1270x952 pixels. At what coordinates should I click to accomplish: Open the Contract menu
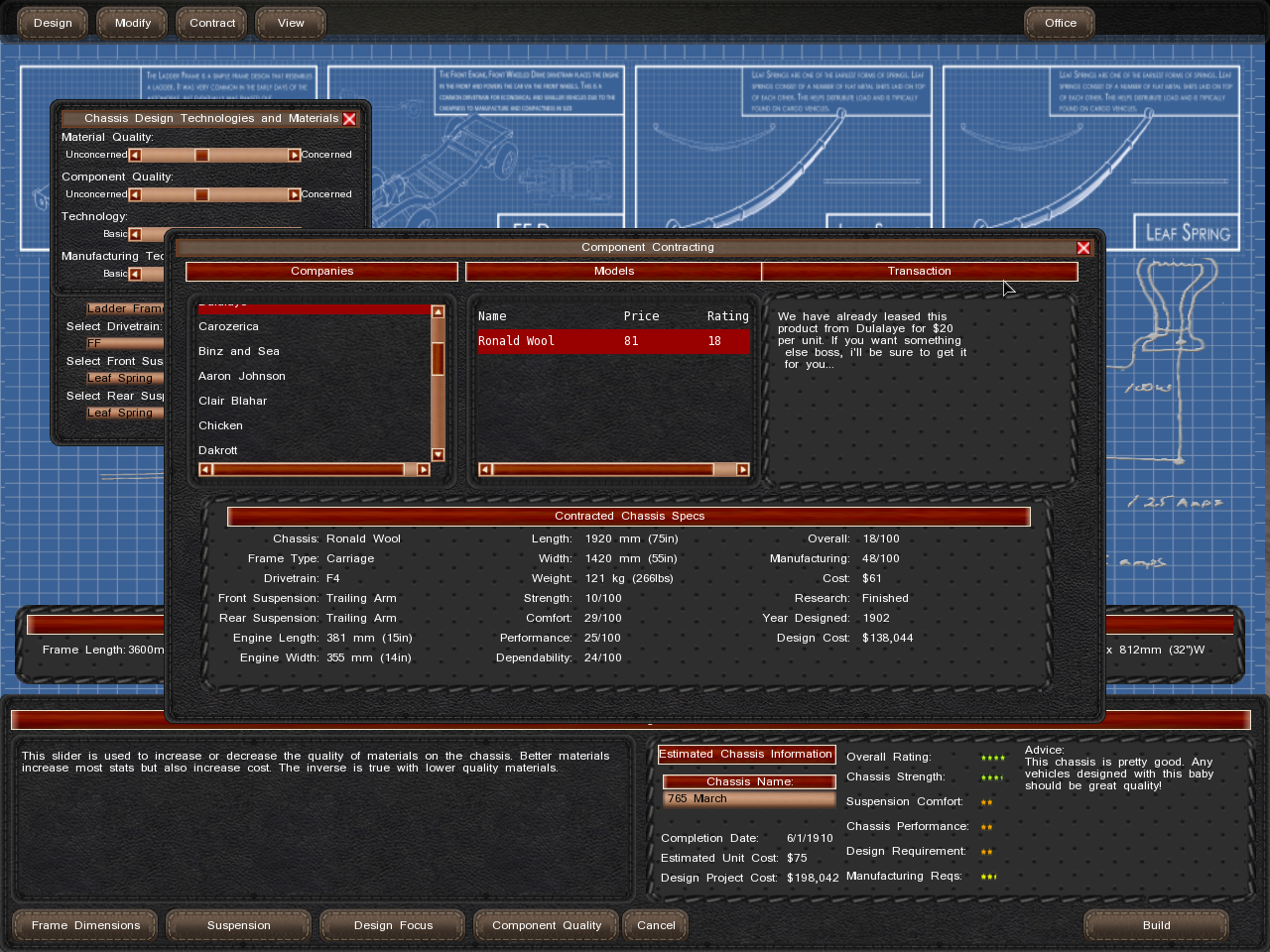coord(212,23)
